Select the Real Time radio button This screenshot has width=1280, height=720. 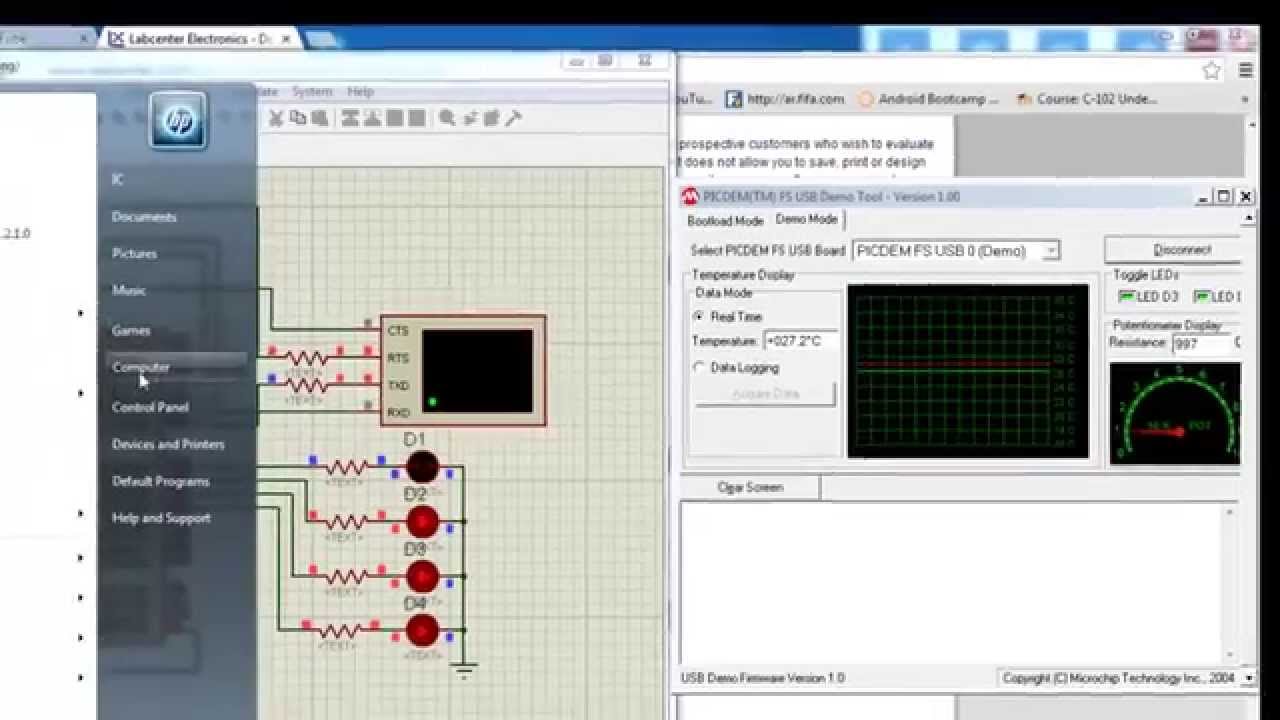coord(699,316)
